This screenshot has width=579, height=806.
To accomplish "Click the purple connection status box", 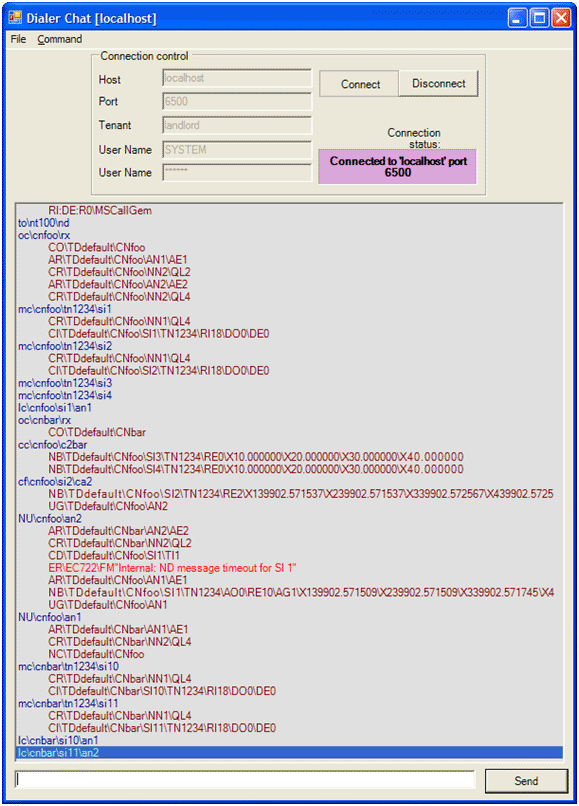I will click(x=397, y=167).
